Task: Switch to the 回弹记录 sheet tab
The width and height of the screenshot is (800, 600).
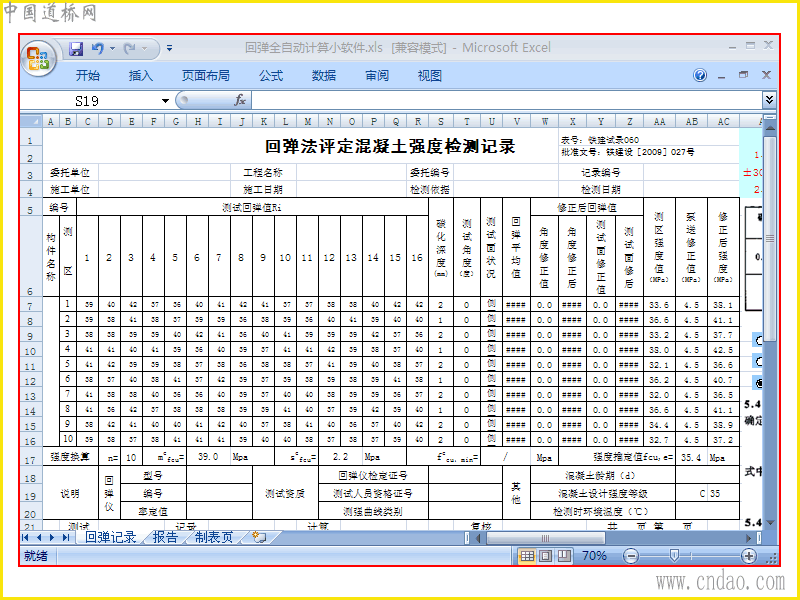Action: 111,537
